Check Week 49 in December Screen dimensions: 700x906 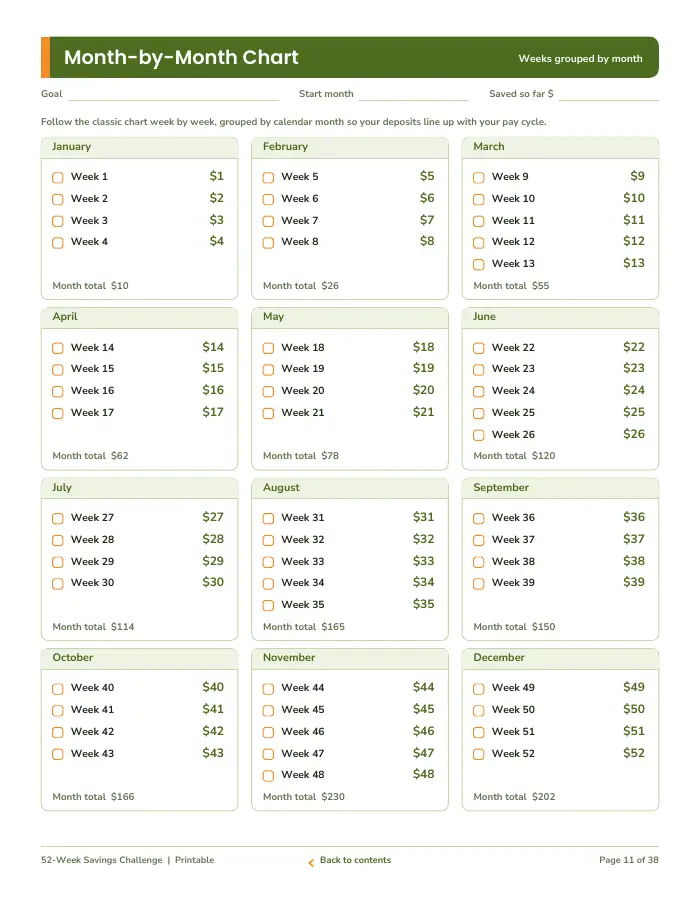pyautogui.click(x=479, y=689)
